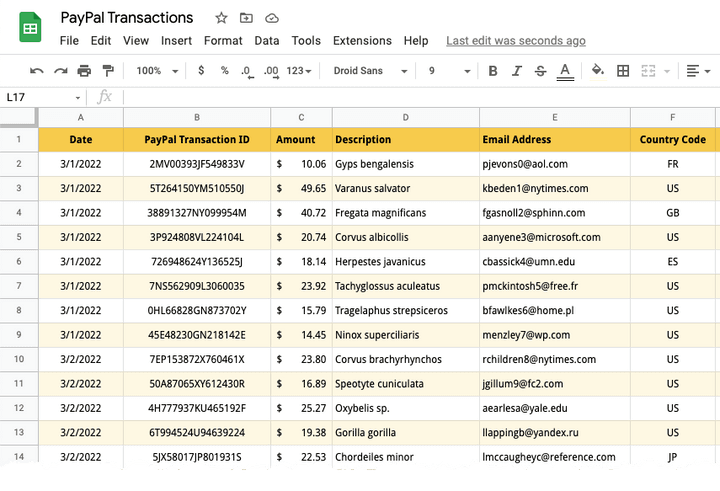Increase decimal places

click(x=271, y=72)
